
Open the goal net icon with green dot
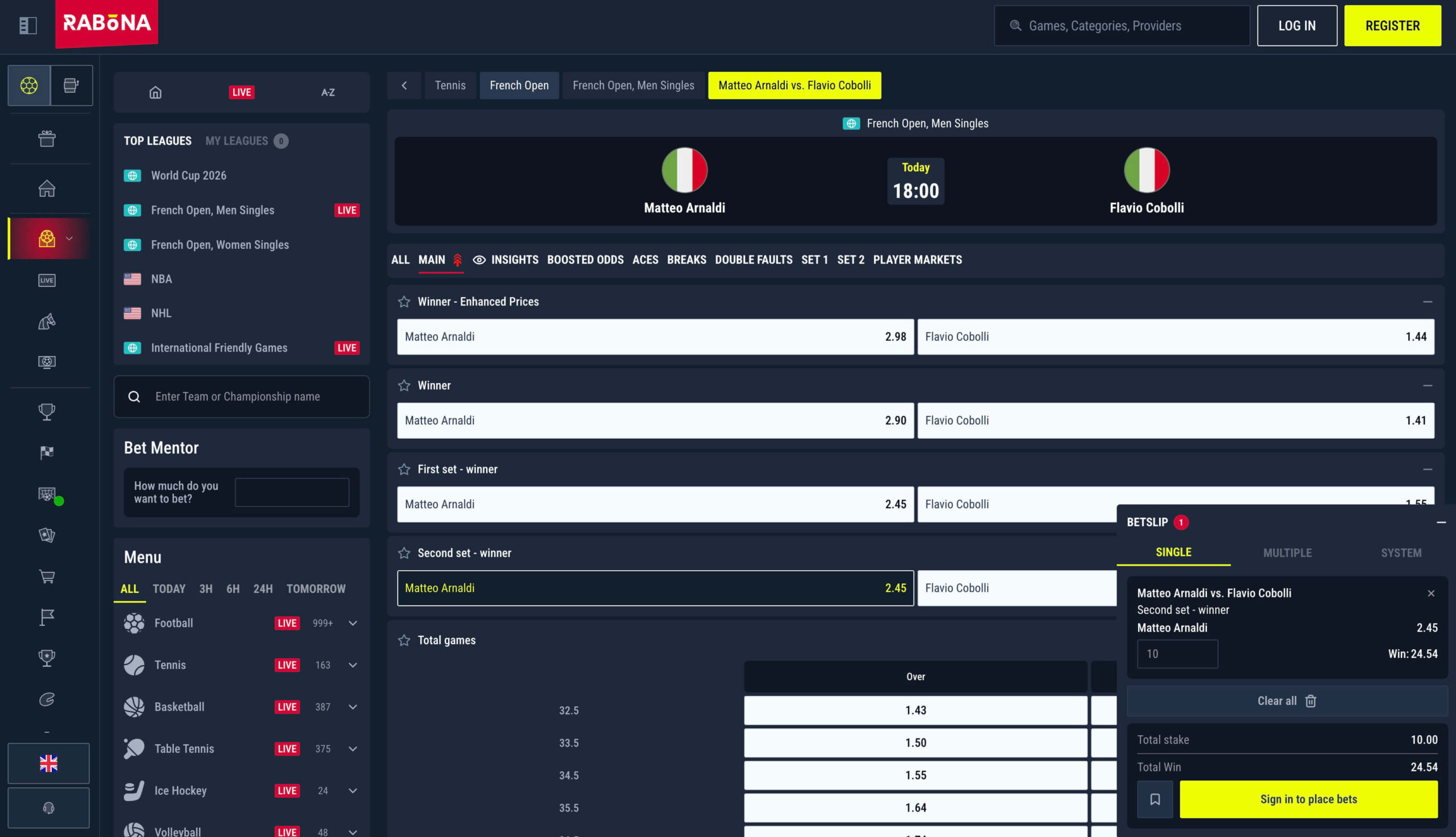(48, 494)
